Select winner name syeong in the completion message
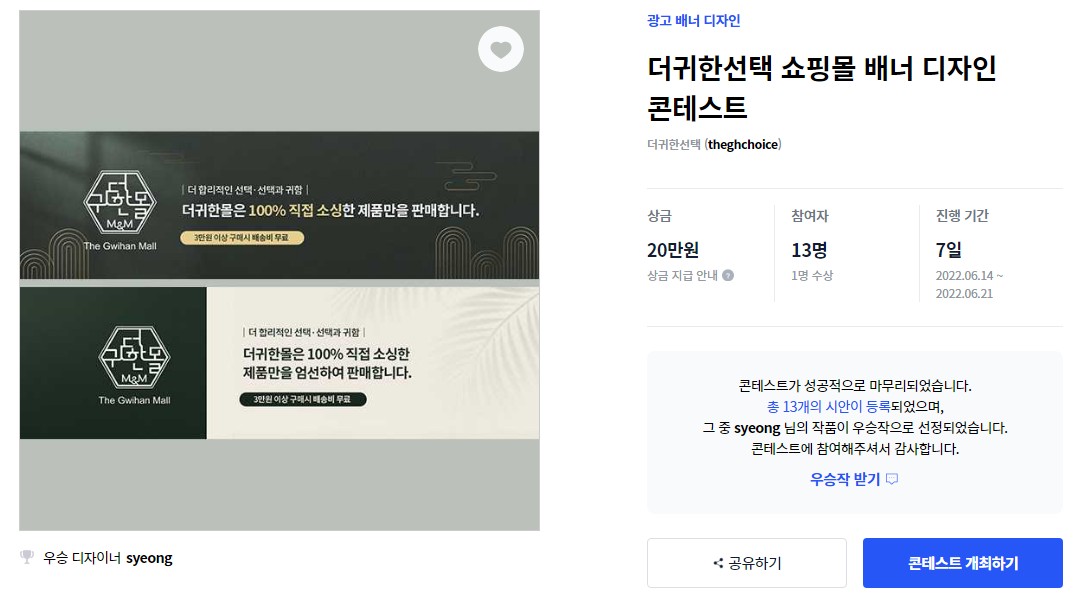 pos(757,428)
